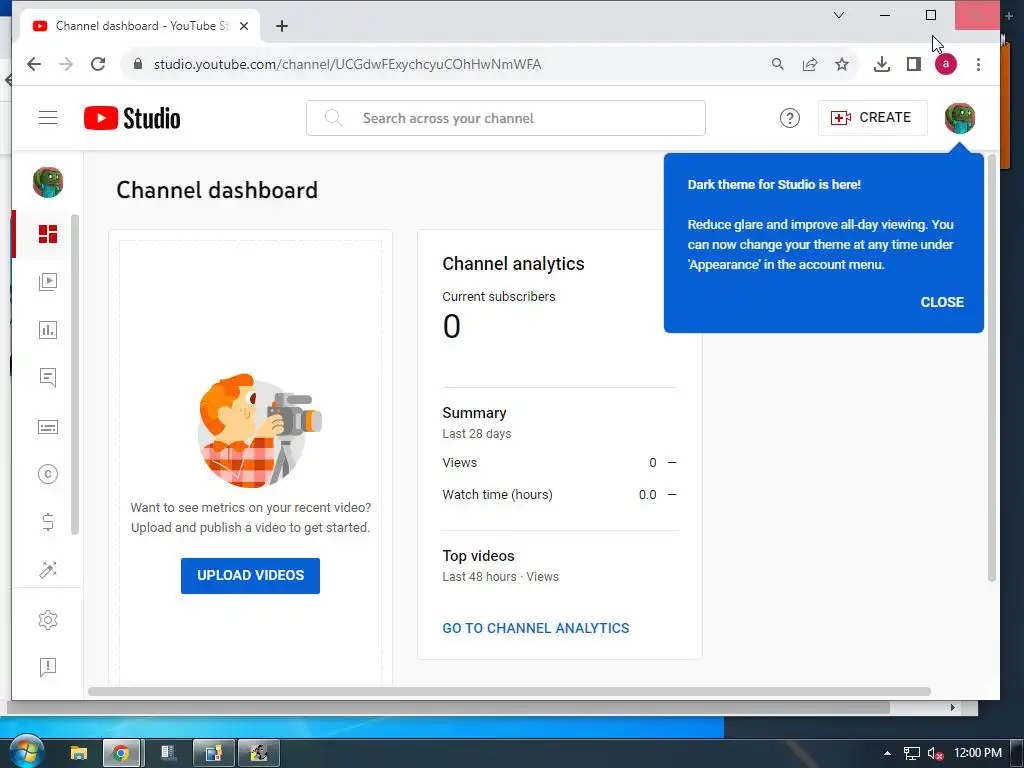Image resolution: width=1024 pixels, height=768 pixels.
Task: Select the Channel dashboard browser tab
Action: tap(140, 26)
